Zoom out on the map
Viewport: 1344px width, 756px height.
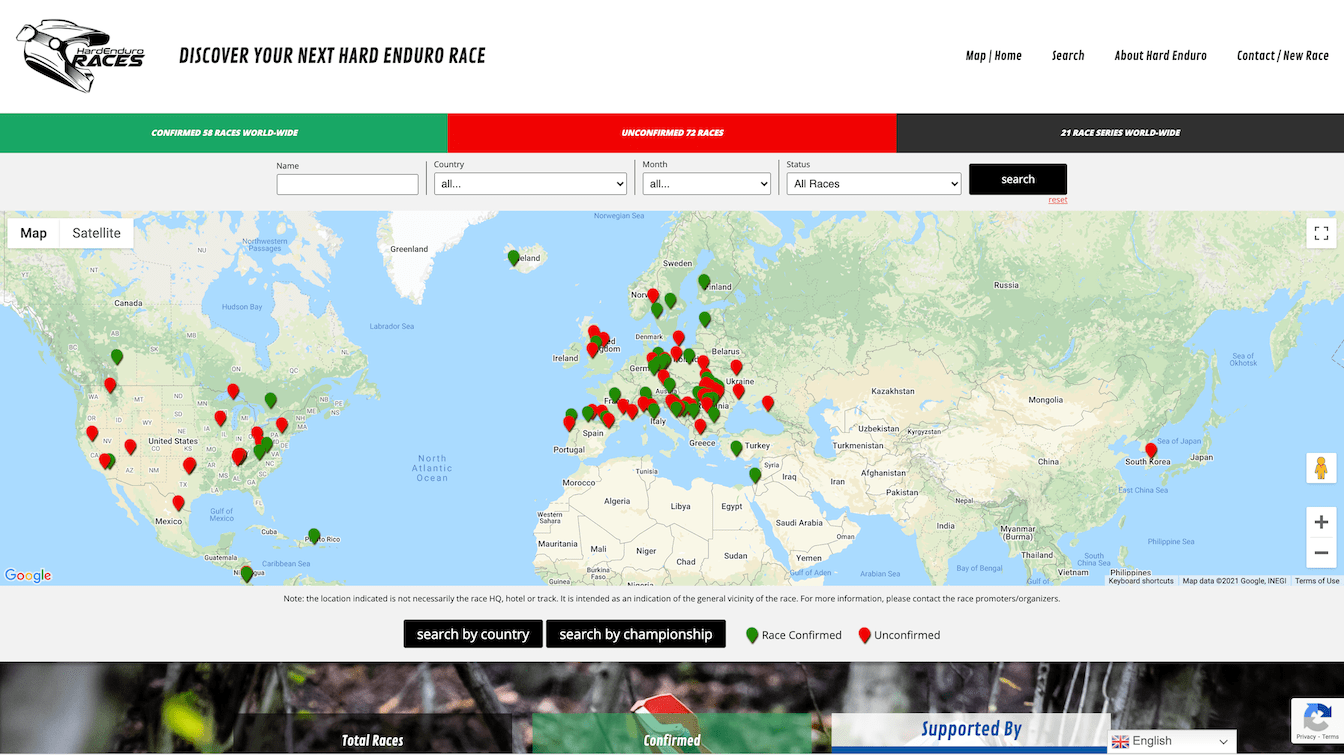1321,552
